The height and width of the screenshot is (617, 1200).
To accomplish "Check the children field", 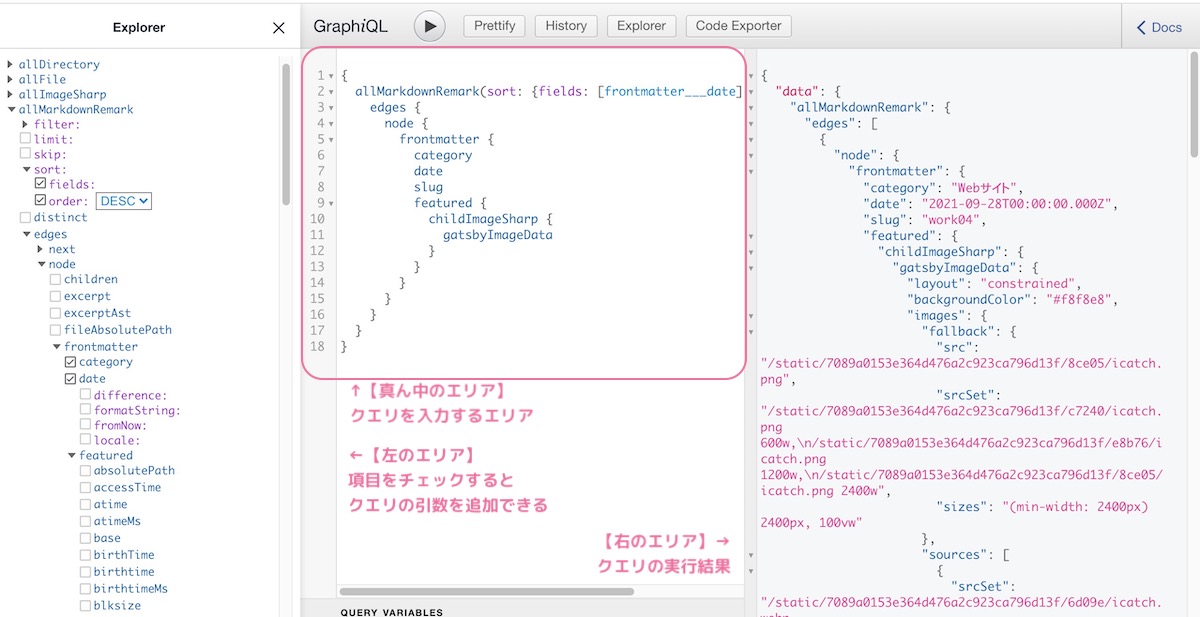I will point(56,279).
